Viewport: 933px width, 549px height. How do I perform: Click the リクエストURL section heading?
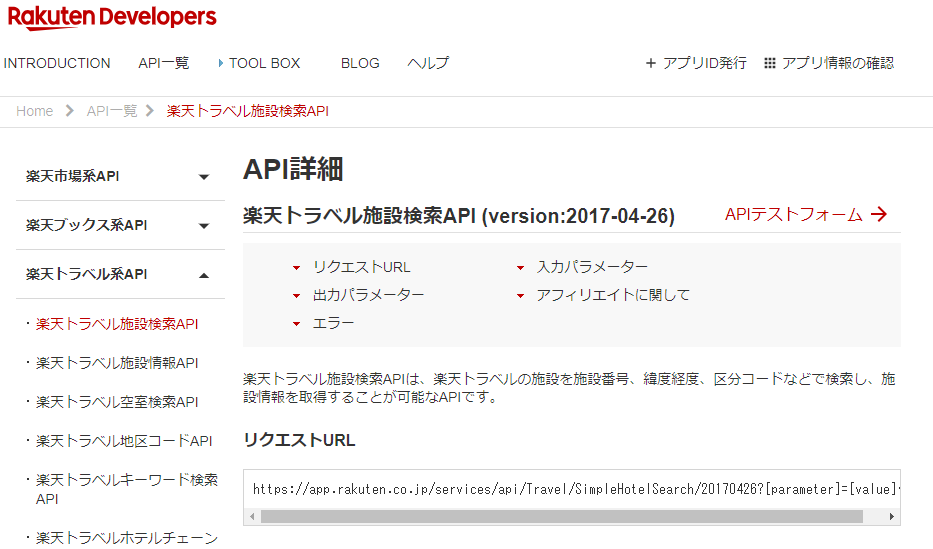click(x=299, y=440)
